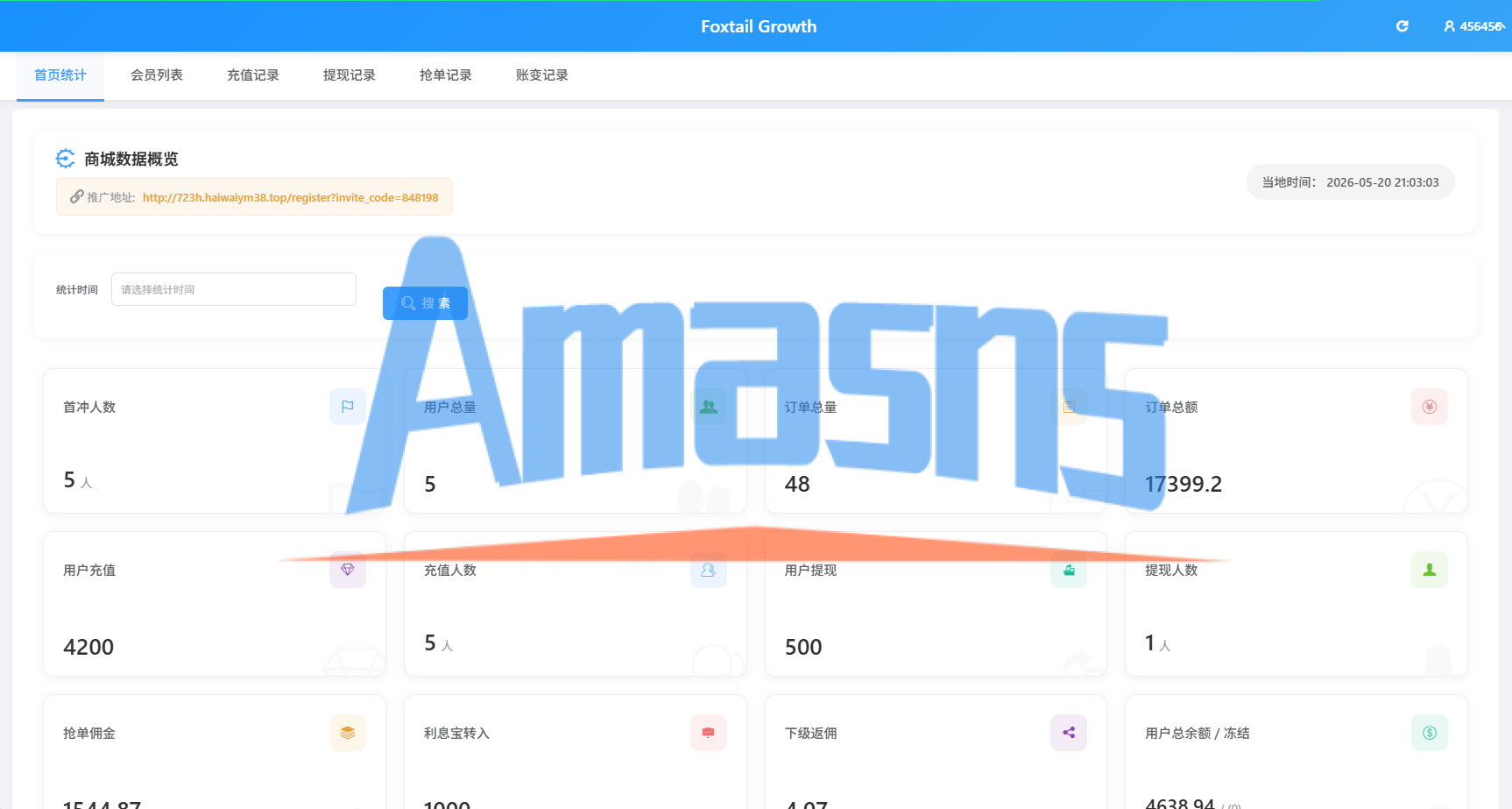This screenshot has width=1512, height=809.
Task: Click the green person icon on 提现人数 card
Action: (1430, 570)
